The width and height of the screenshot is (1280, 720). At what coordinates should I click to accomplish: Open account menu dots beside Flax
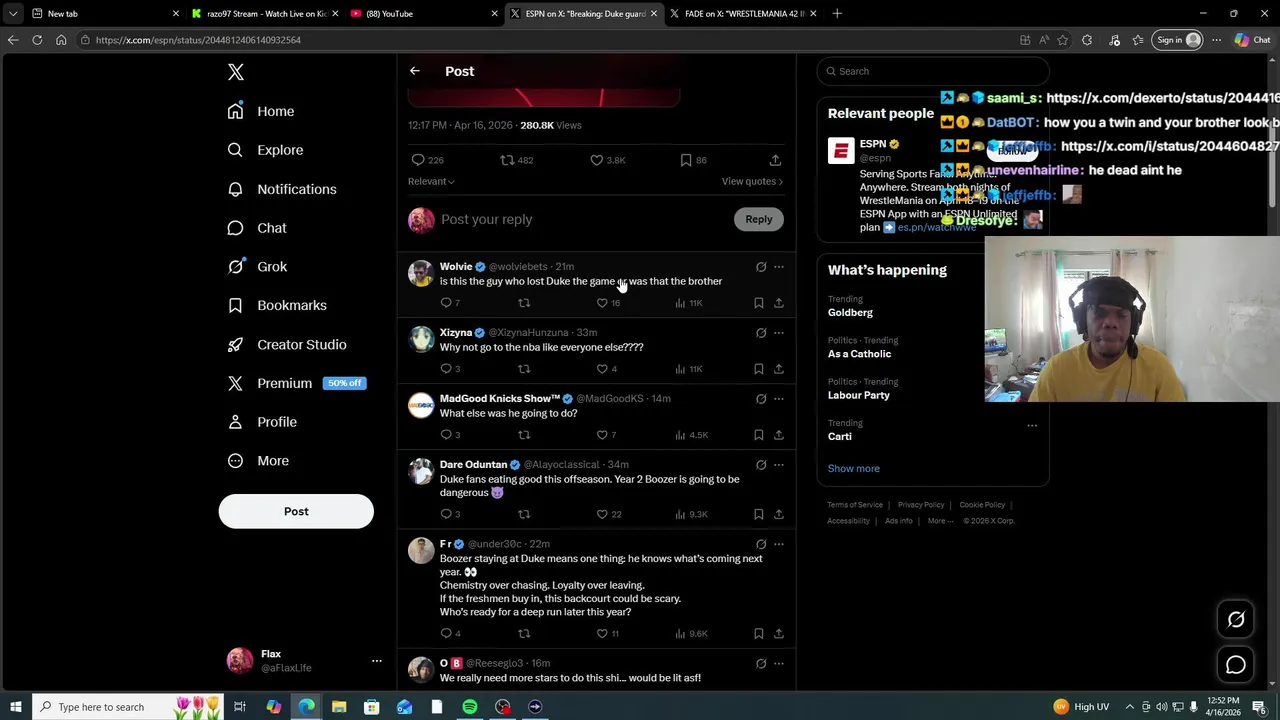(377, 661)
